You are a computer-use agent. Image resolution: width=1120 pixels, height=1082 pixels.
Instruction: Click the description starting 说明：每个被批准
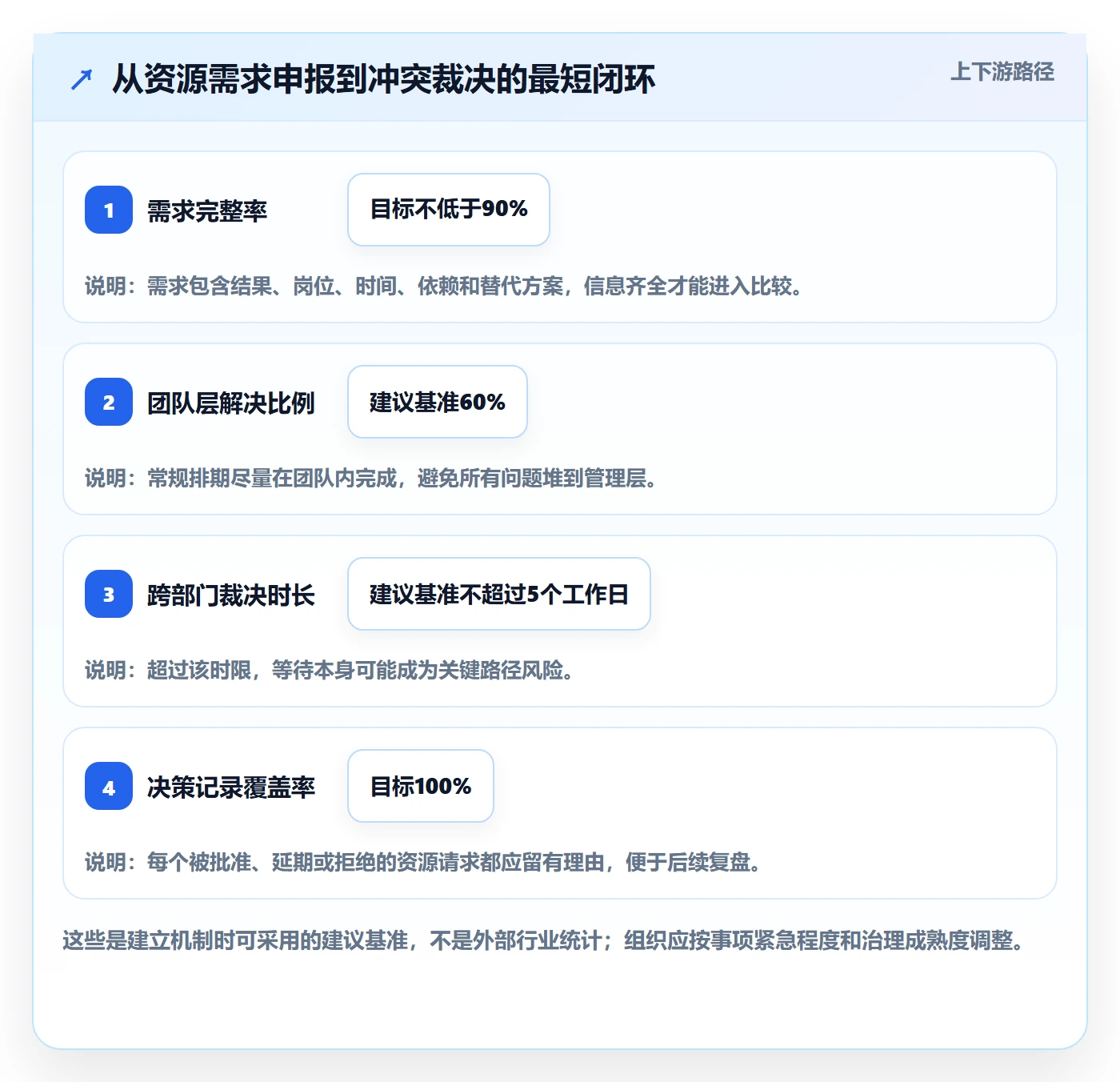pyautogui.click(x=424, y=862)
